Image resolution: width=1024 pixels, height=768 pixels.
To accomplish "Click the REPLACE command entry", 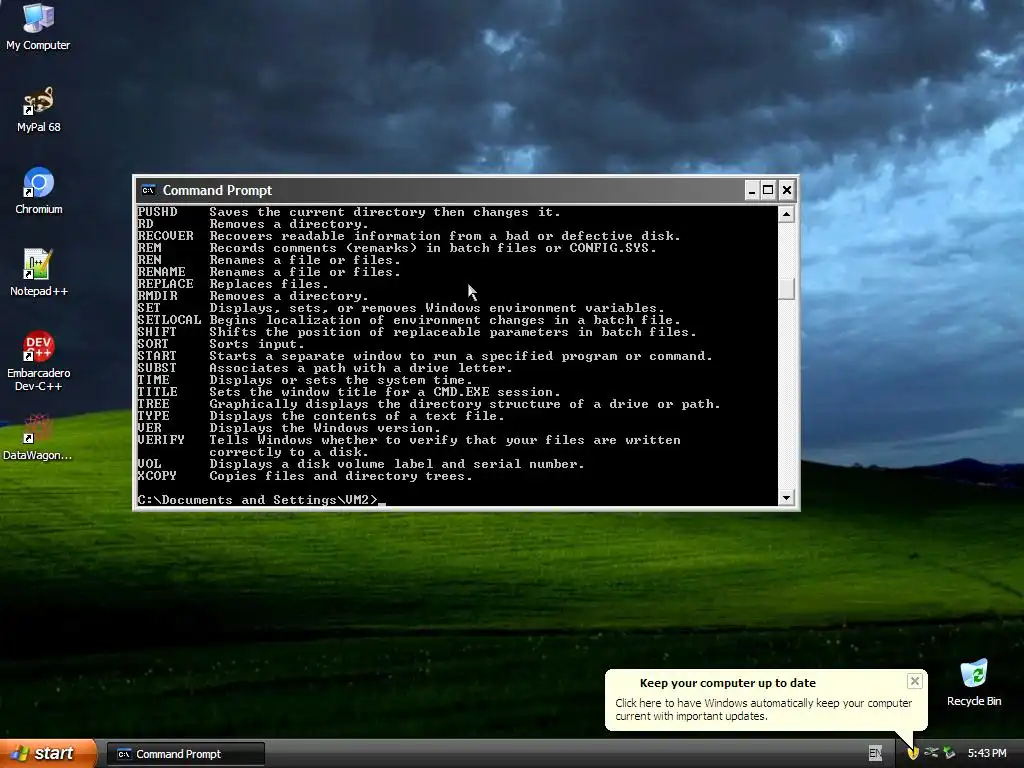I will point(233,284).
